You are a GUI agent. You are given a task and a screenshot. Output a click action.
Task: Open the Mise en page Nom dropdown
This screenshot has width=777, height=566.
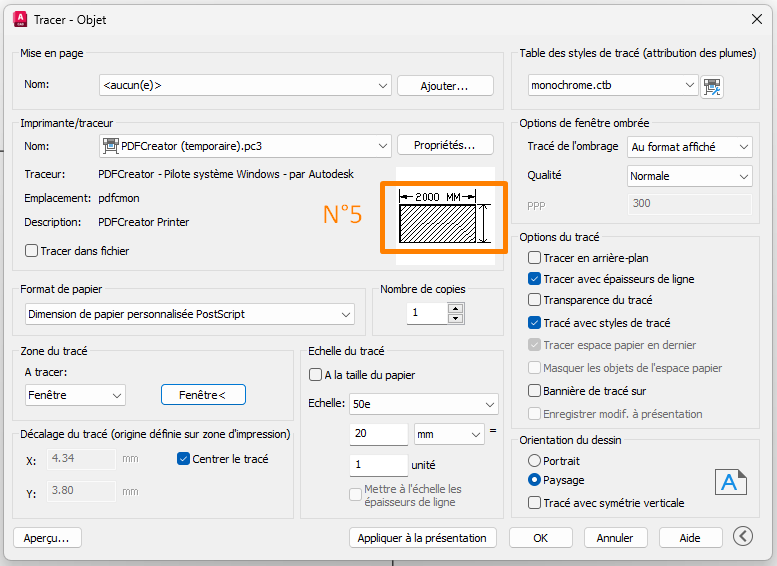245,85
